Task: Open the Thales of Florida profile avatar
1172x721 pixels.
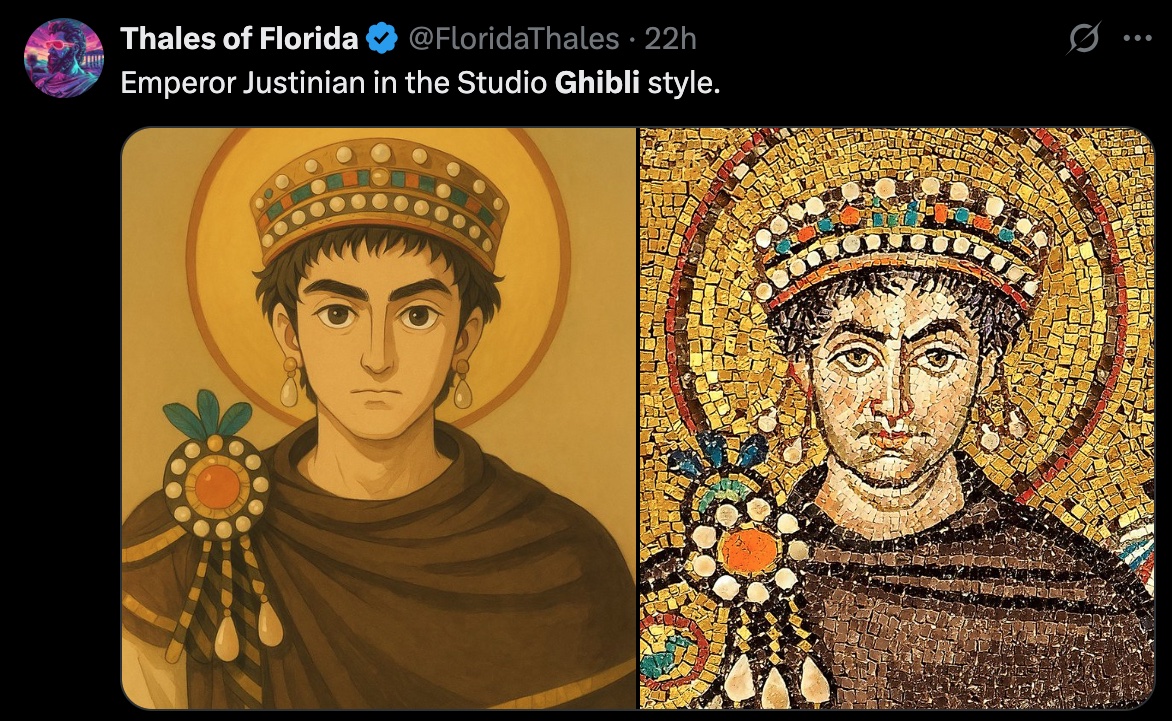Action: click(x=63, y=58)
